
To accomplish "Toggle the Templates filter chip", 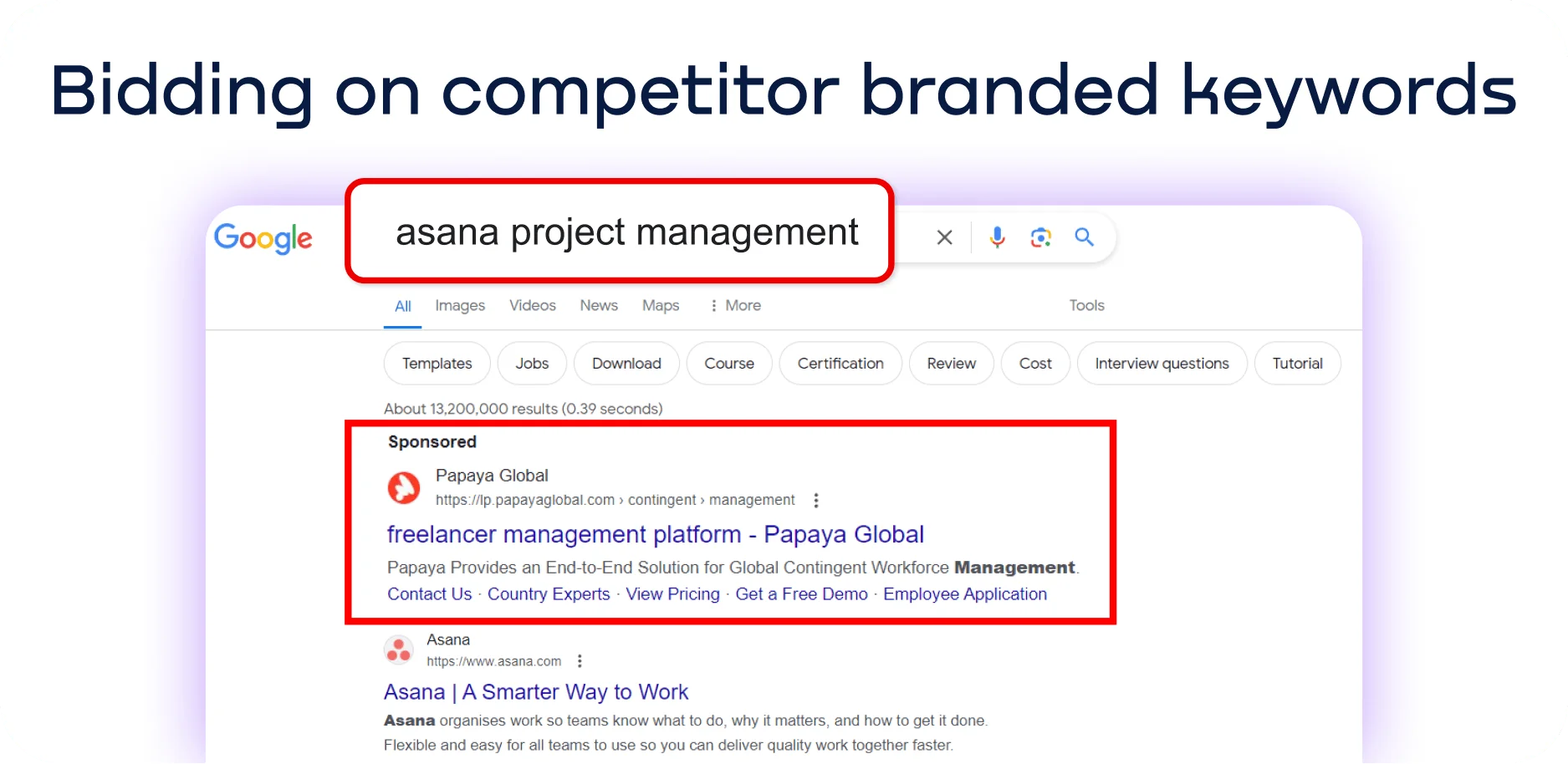I will pyautogui.click(x=436, y=363).
